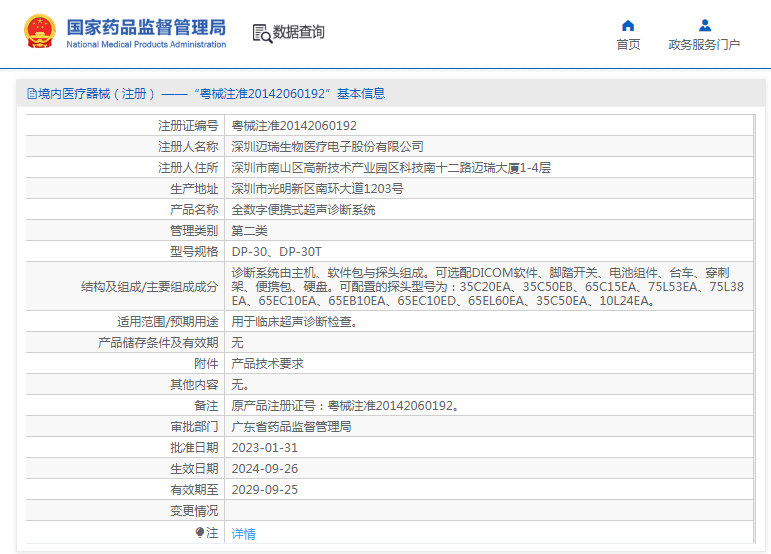Click registration number value in 注册证编号 row
The image size is (771, 554).
click(294, 126)
